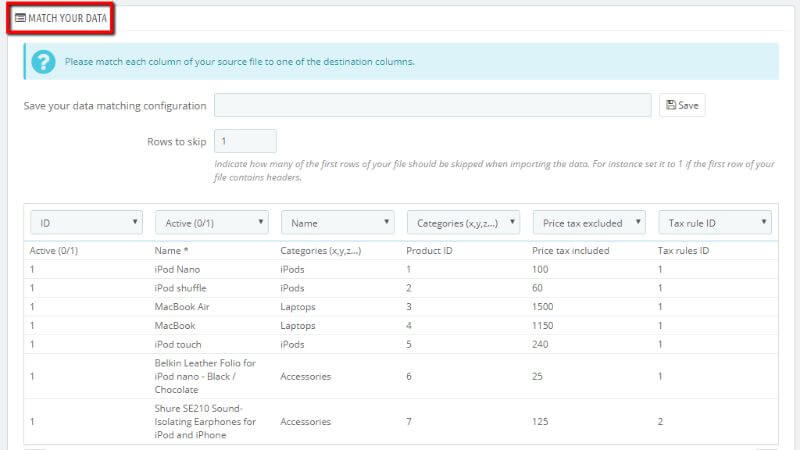Click the price value 240
Screen dimensions: 800x450
540,344
